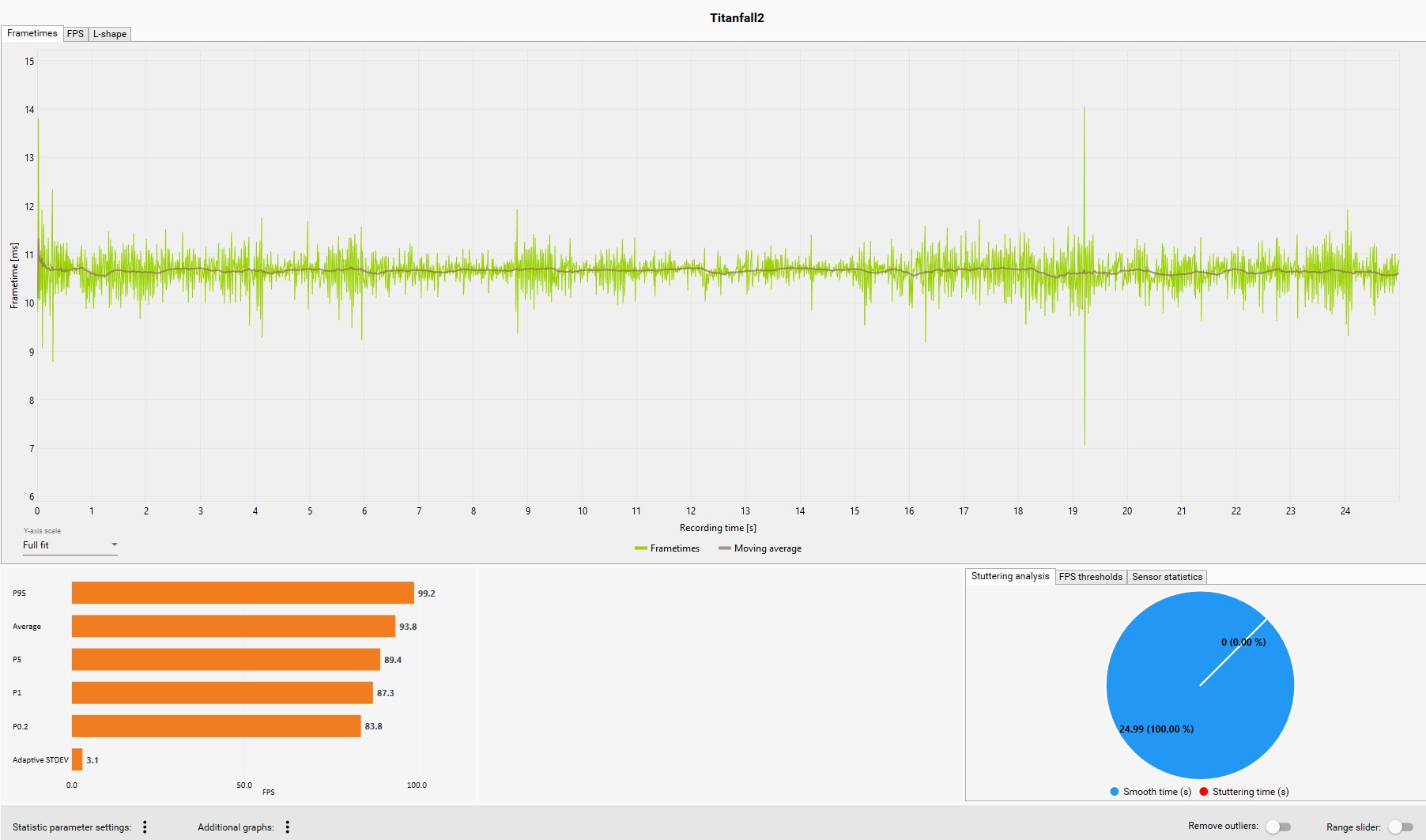Switch to the FPS tab

(75, 34)
